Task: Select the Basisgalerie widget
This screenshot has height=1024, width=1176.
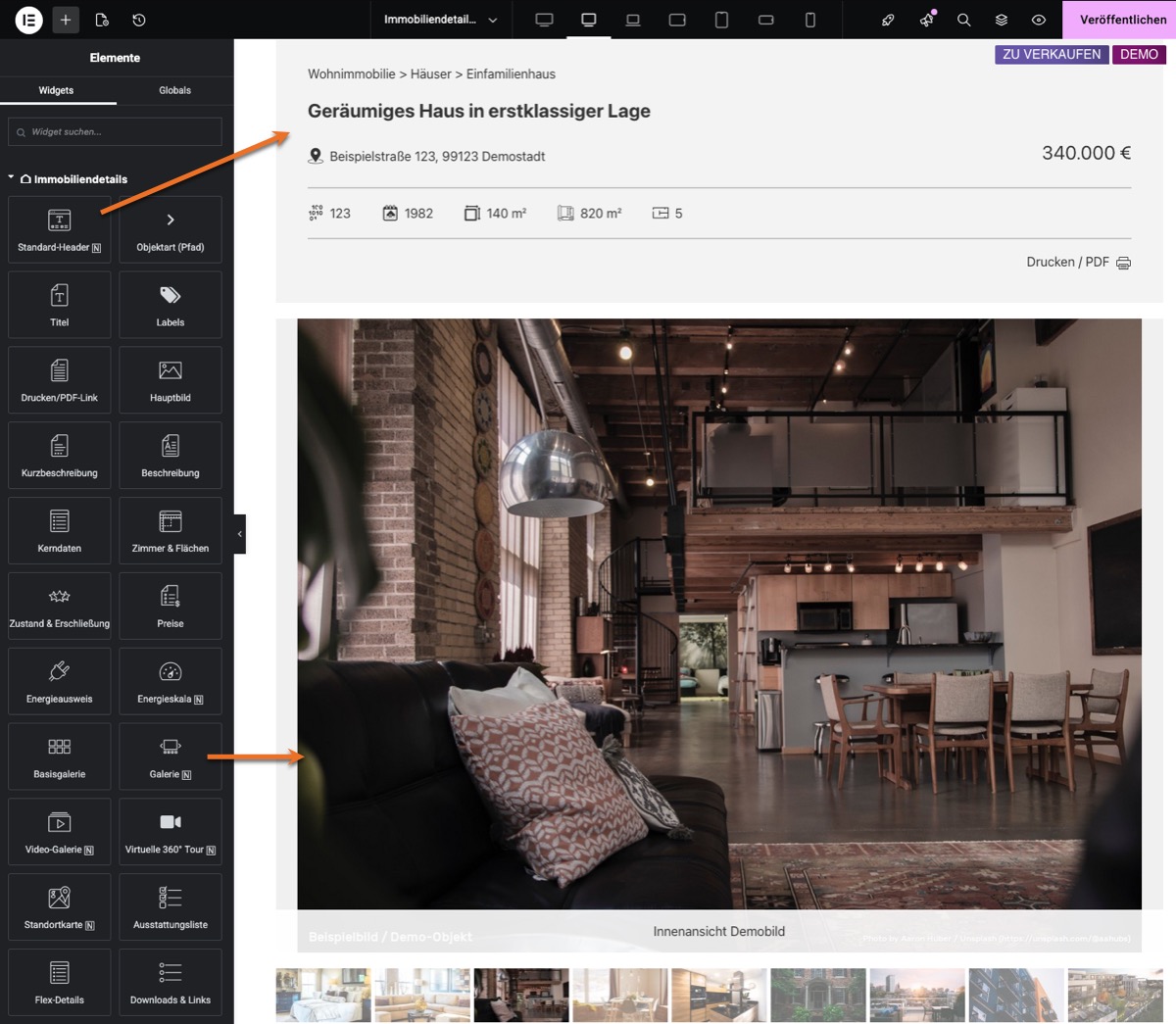Action: (59, 756)
